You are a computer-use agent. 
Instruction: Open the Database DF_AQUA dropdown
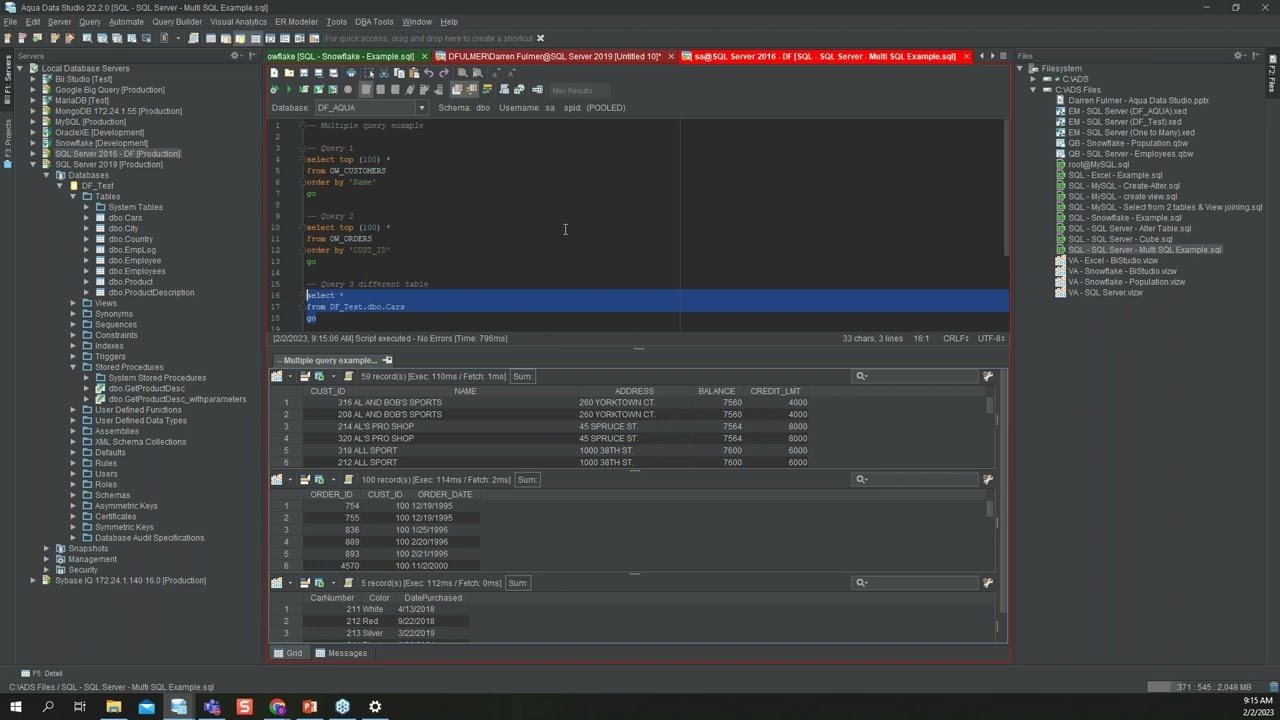point(421,108)
